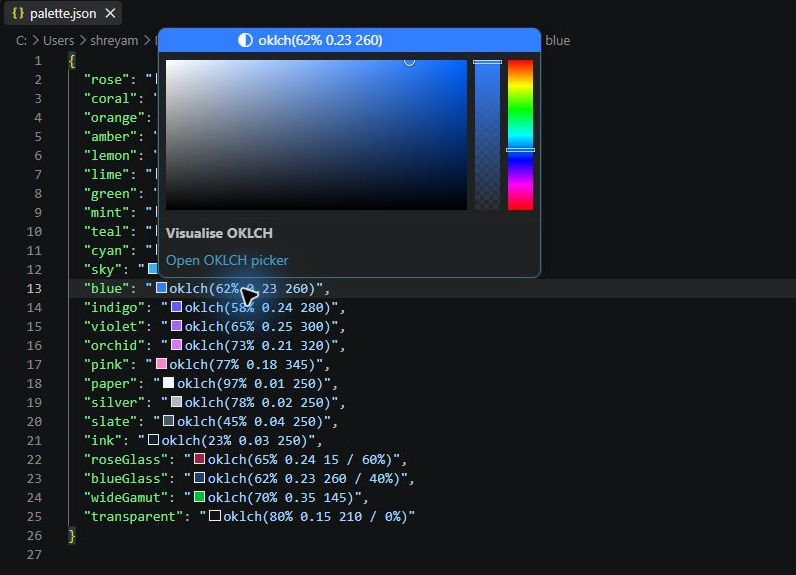Click the "rose" key on line 2
This screenshot has width=796, height=575.
click(x=106, y=80)
